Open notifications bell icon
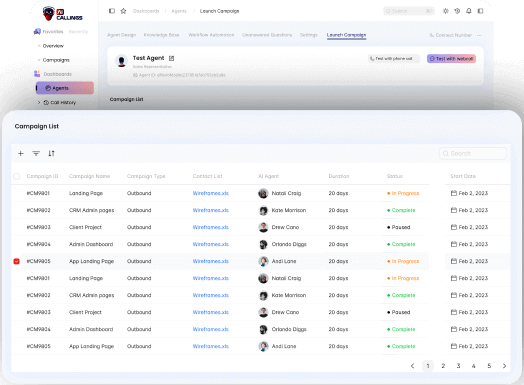The width and height of the screenshot is (524, 385). [469, 11]
